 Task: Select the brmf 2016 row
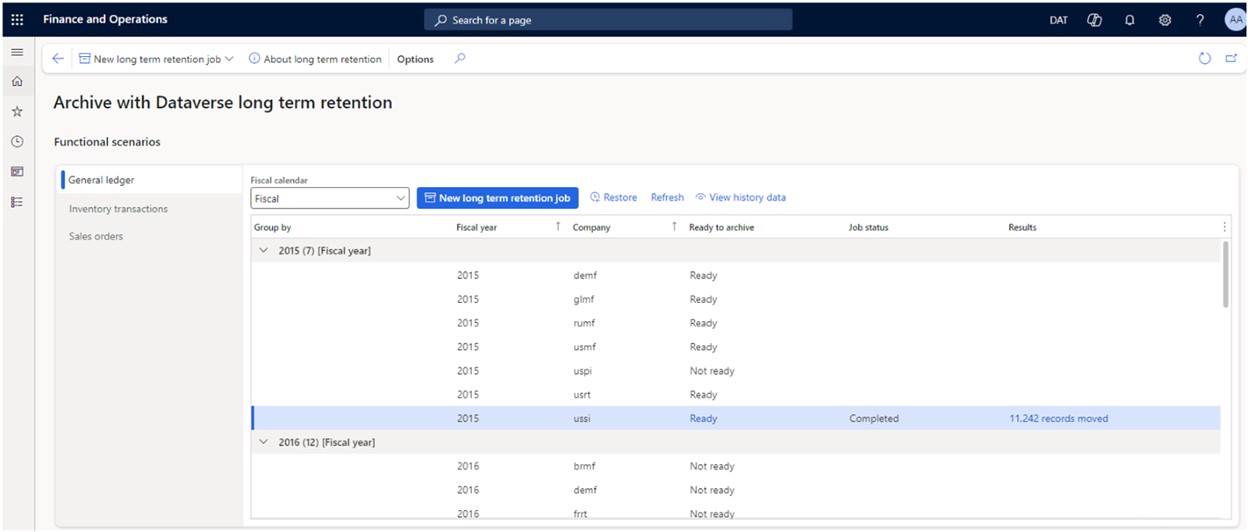point(735,466)
